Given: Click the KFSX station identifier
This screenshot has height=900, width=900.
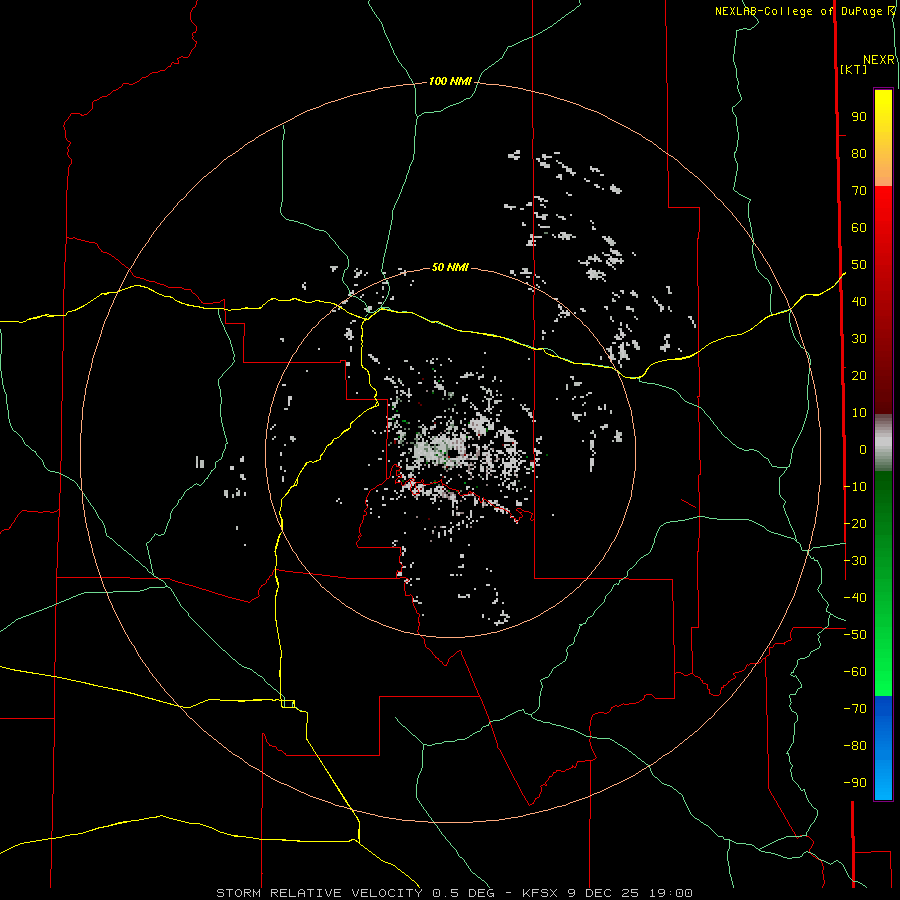Looking at the screenshot, I should pos(541,893).
